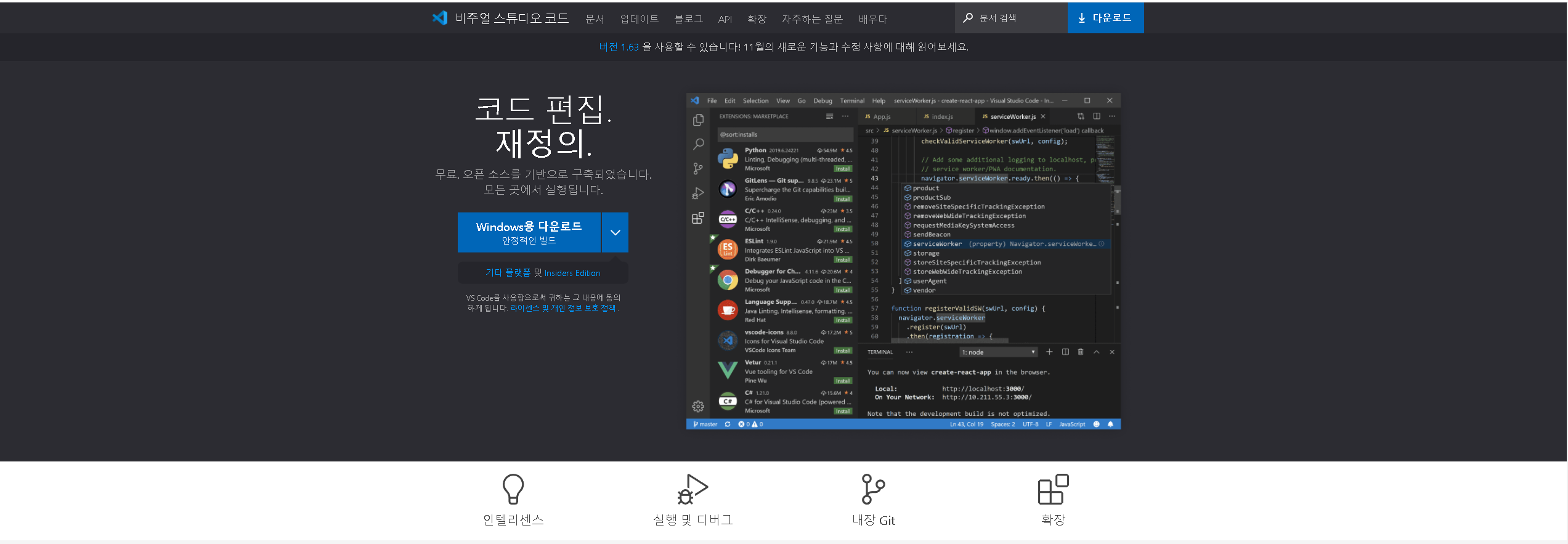1568x544 pixels.
Task: Click the master branch status bar item
Action: (x=705, y=424)
